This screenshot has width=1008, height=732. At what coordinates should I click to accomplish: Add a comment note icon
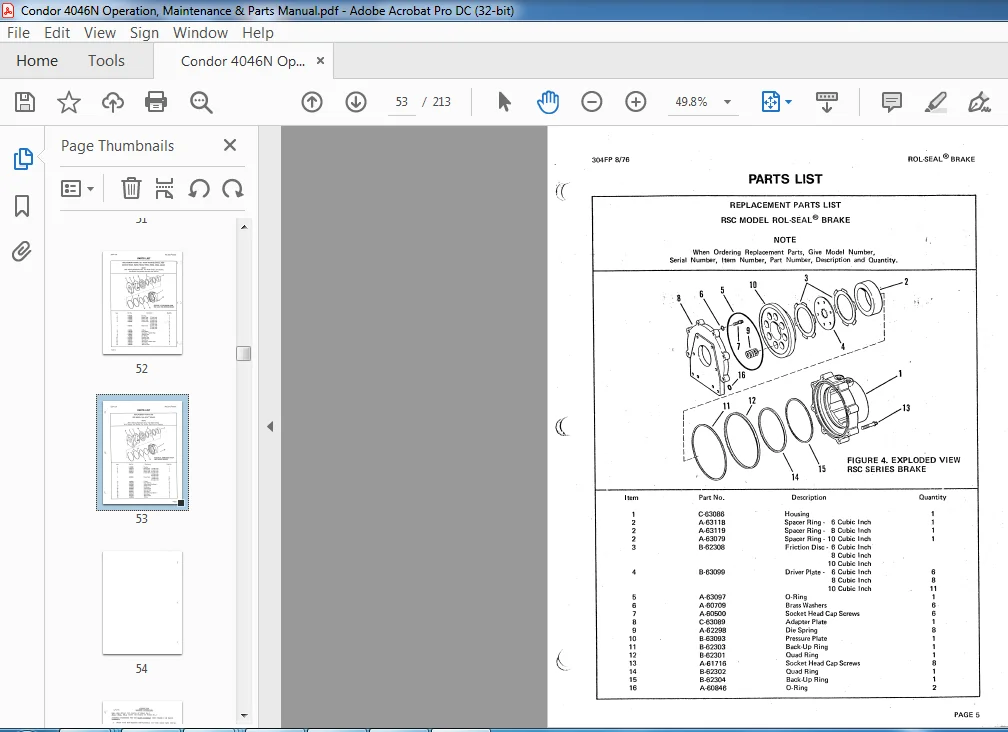[892, 102]
